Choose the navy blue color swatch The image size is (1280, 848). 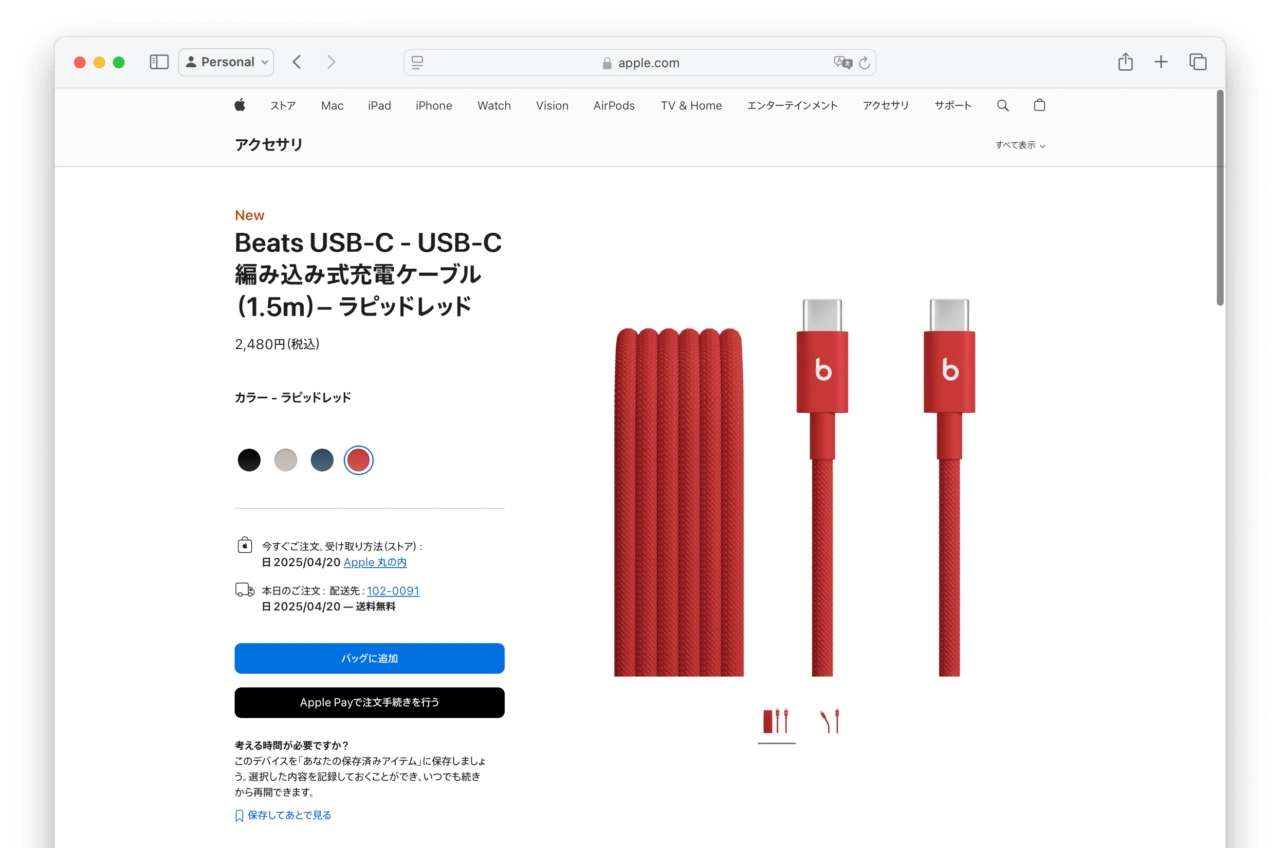[x=322, y=460]
